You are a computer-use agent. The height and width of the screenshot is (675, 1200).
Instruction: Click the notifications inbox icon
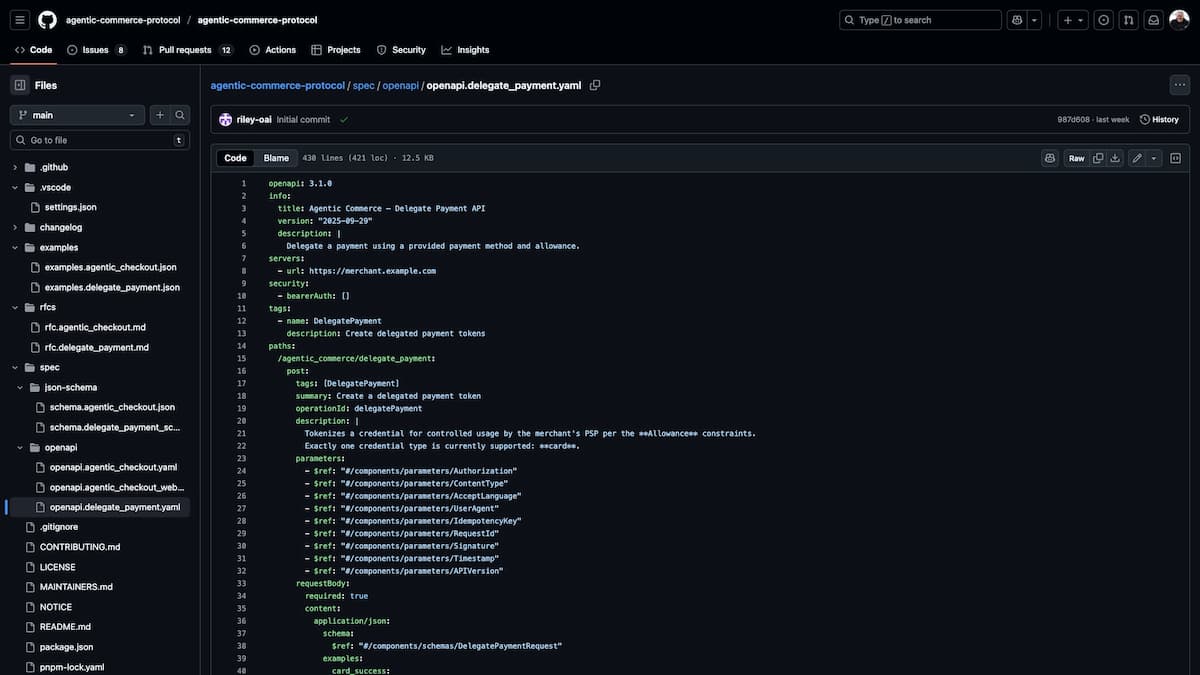pos(1153,20)
